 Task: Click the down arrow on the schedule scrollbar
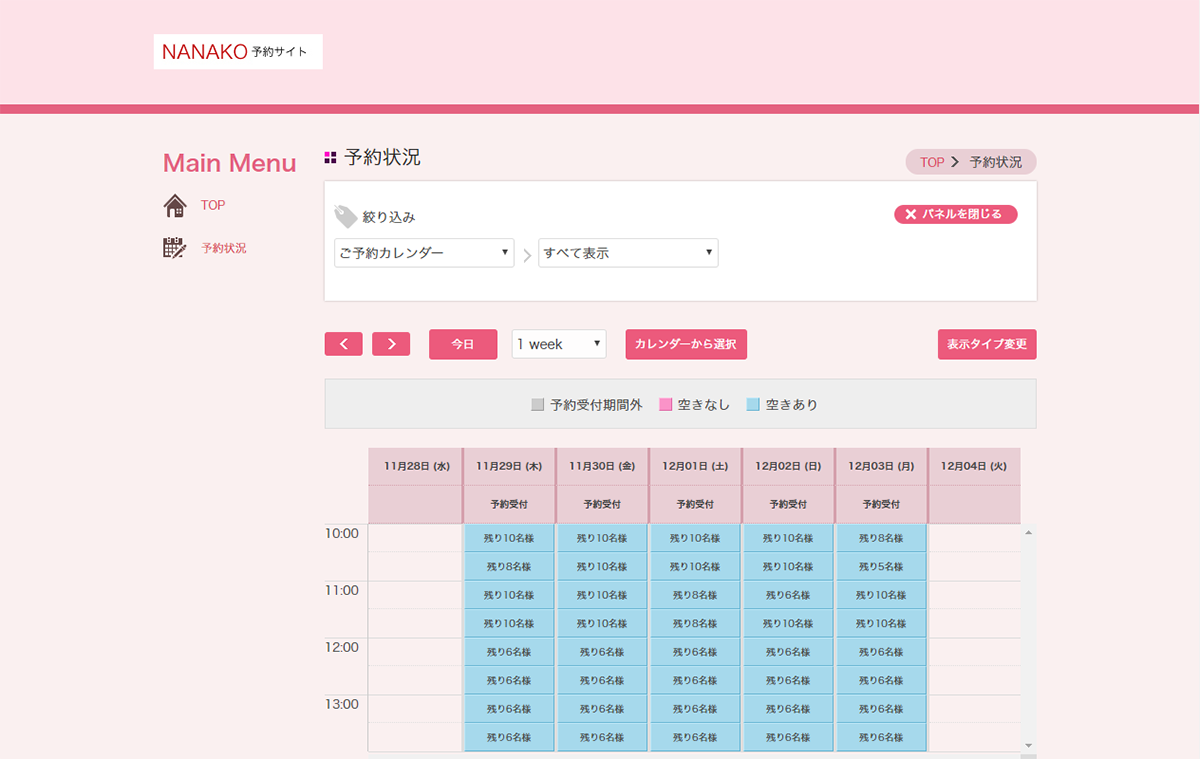1028,745
